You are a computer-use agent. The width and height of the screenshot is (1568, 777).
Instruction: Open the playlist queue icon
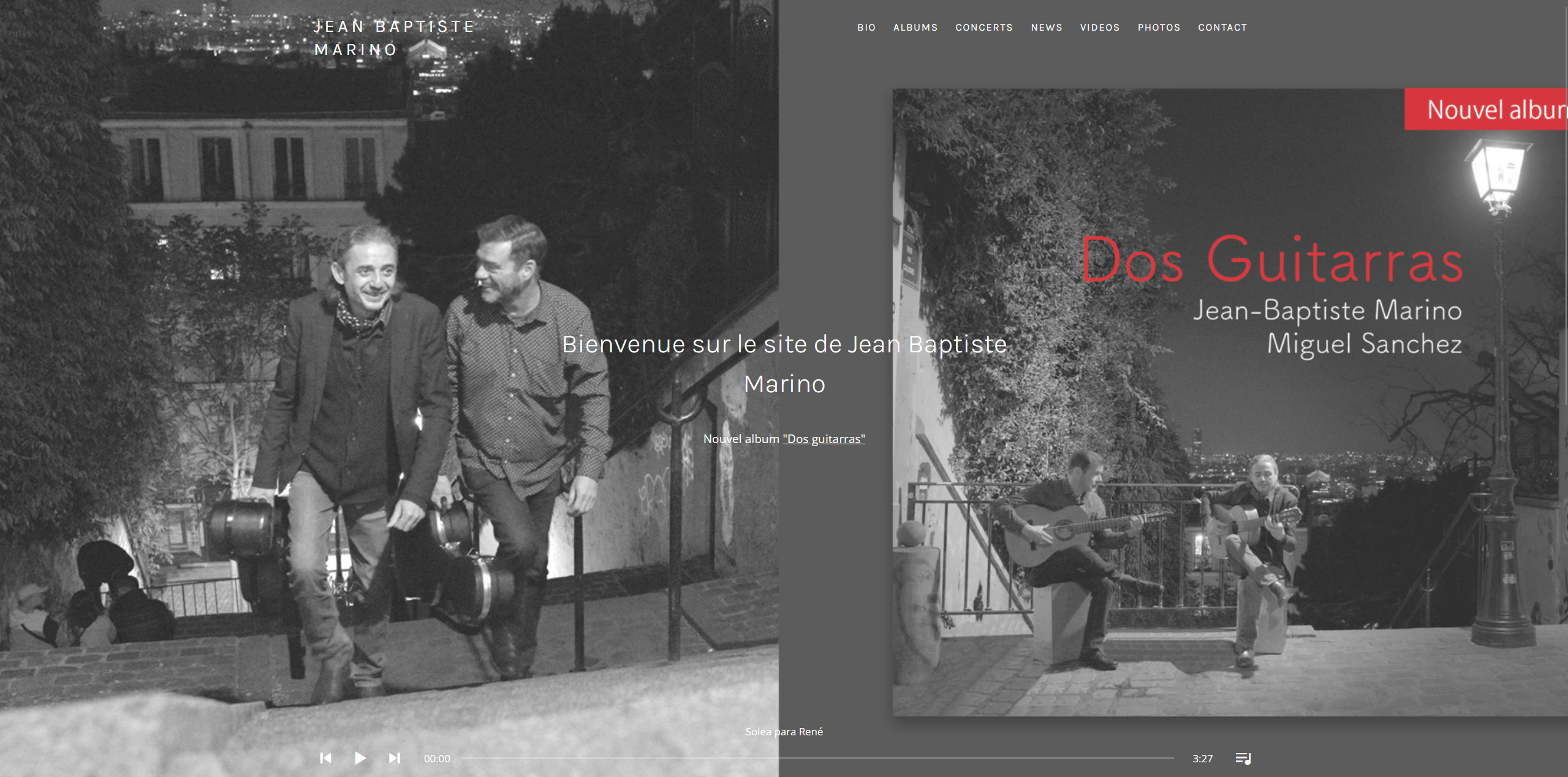tap(1243, 758)
